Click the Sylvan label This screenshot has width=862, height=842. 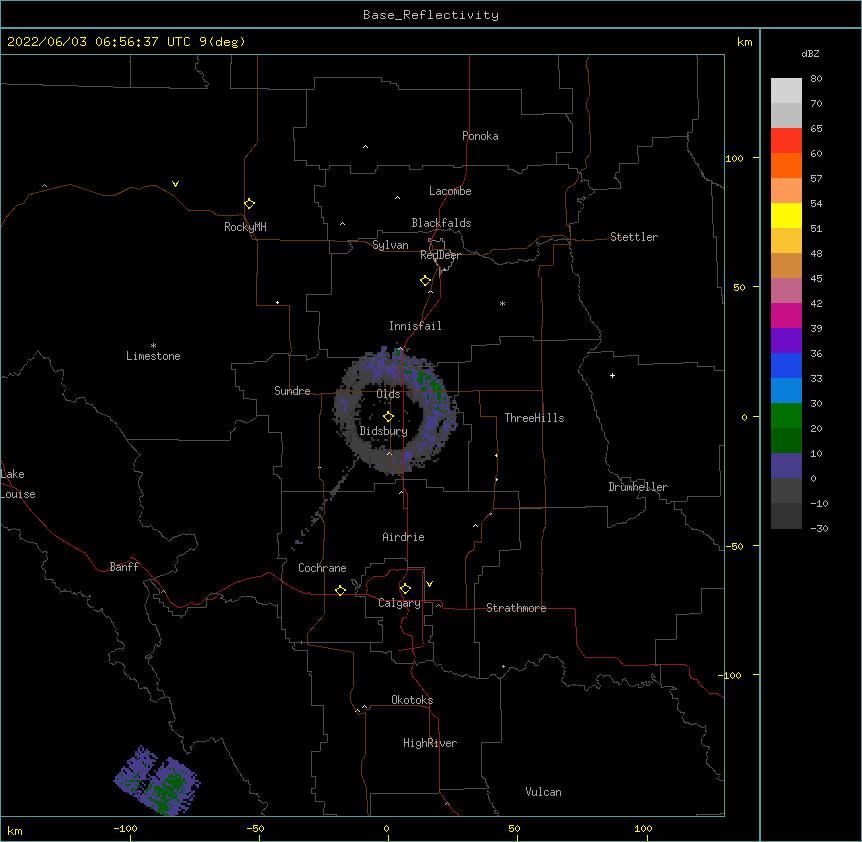pos(390,245)
